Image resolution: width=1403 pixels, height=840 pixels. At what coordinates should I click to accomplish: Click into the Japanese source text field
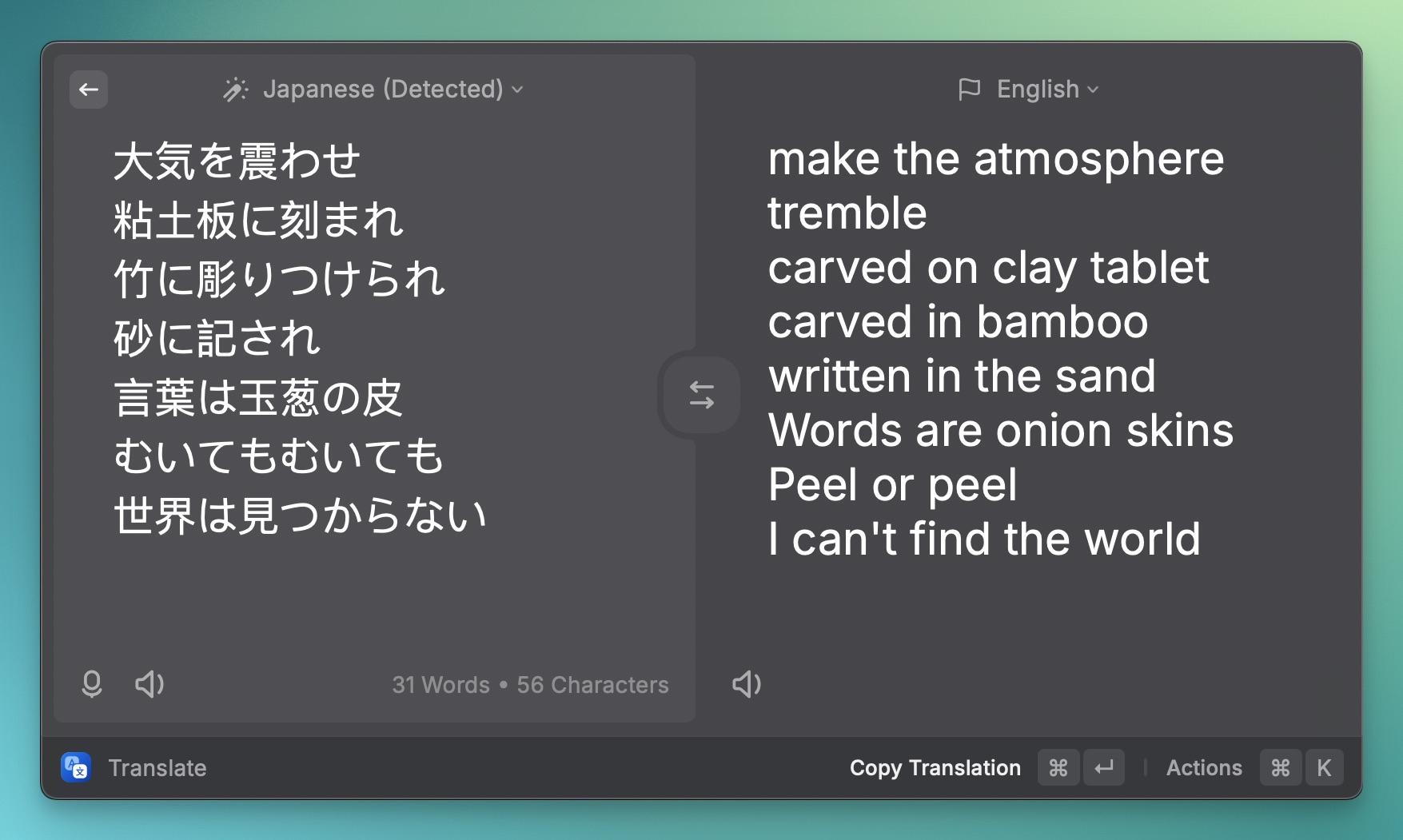pyautogui.click(x=300, y=337)
